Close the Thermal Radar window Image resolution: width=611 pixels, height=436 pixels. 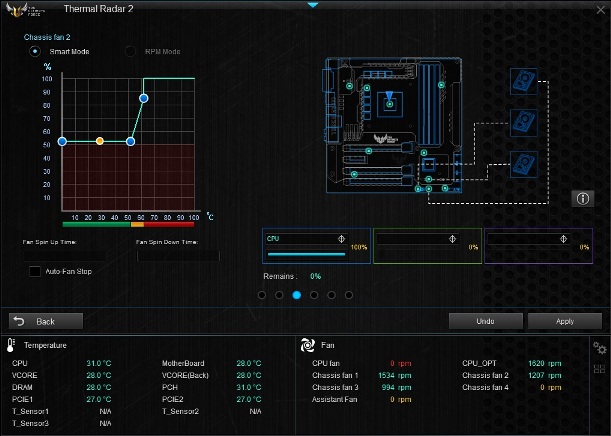pyautogui.click(x=600, y=10)
